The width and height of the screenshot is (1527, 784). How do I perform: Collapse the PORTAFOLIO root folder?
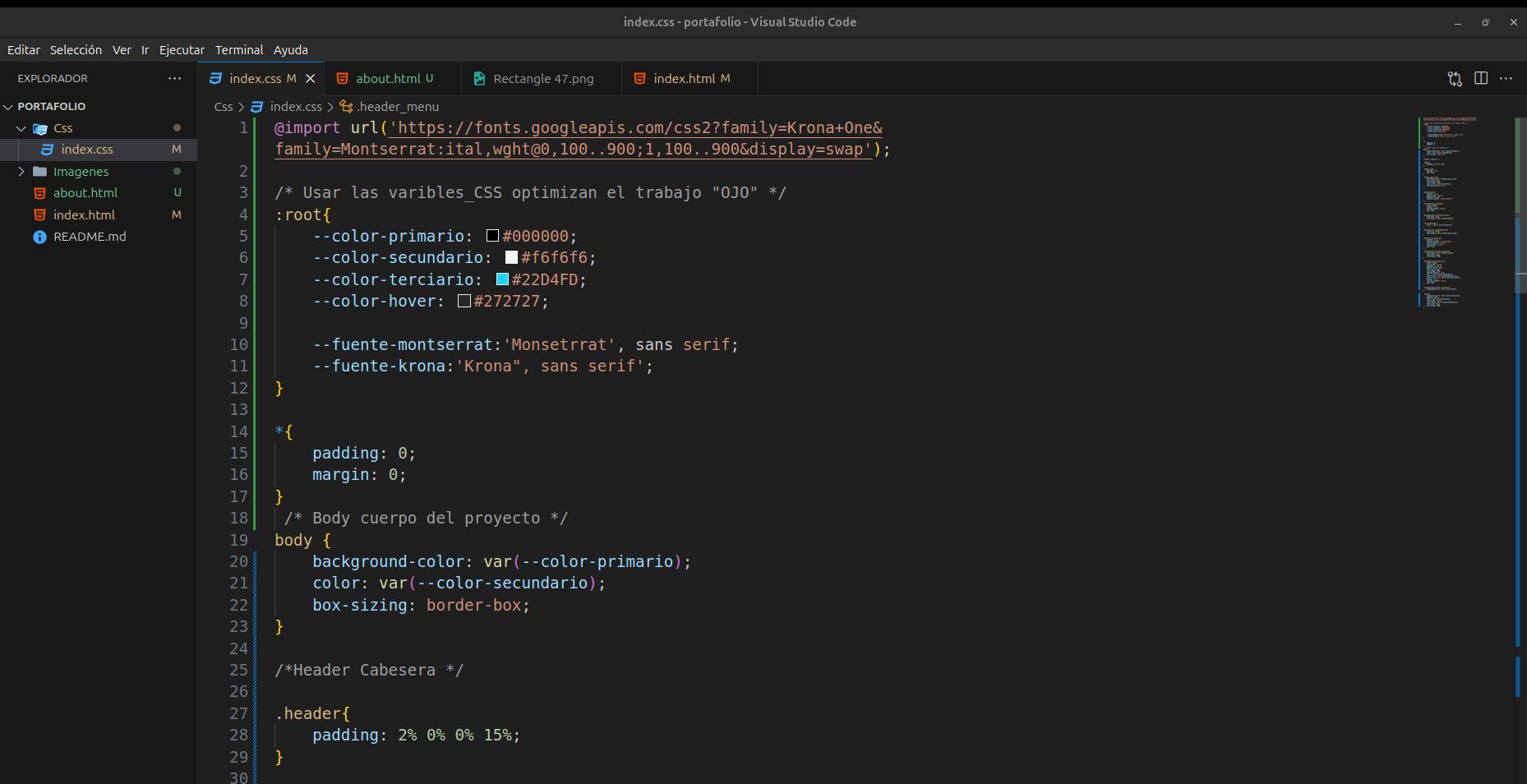click(8, 106)
